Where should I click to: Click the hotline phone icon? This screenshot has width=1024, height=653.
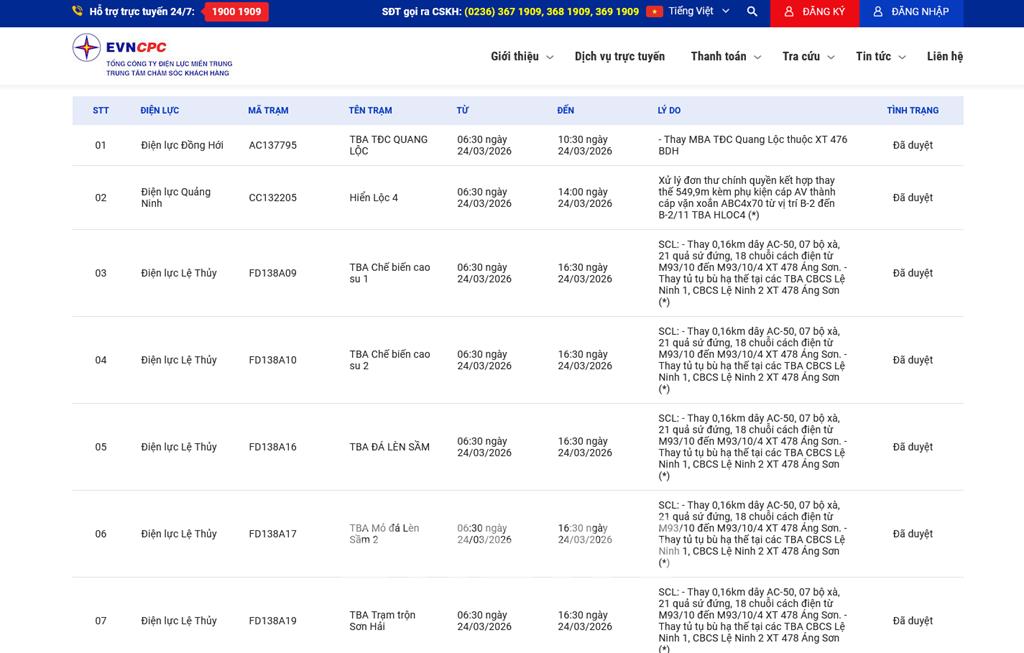click(78, 12)
